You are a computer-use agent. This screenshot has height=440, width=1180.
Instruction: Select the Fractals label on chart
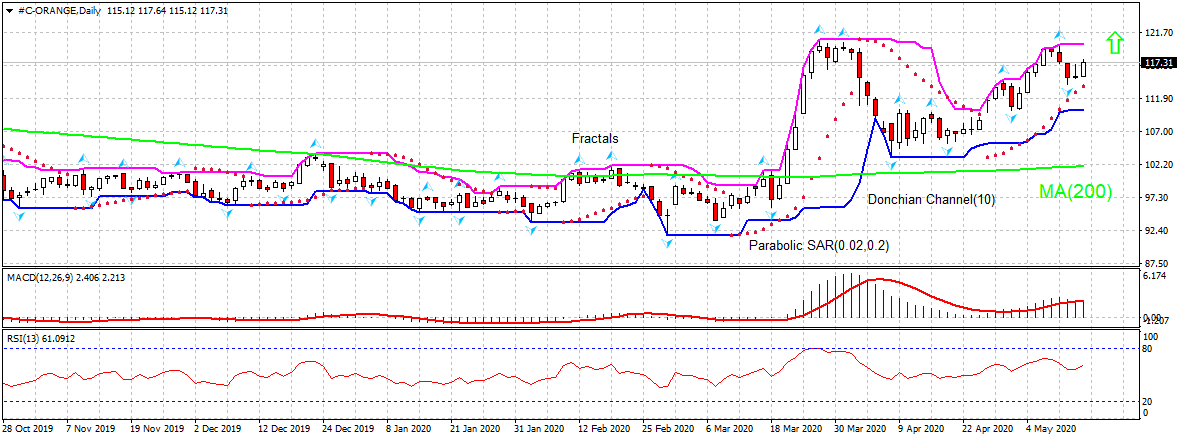point(595,138)
